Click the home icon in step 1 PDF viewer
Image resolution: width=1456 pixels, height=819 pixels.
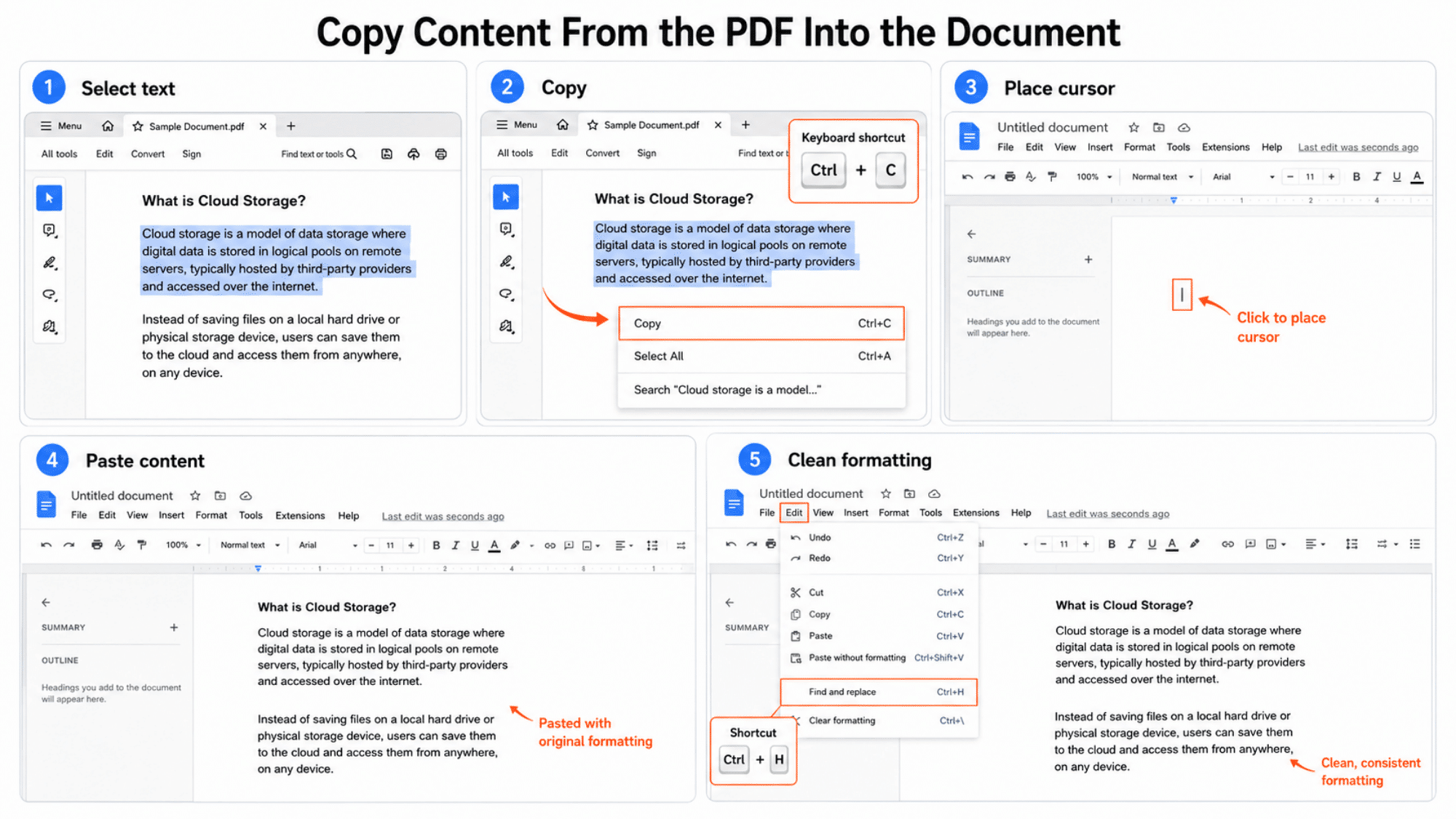(108, 126)
